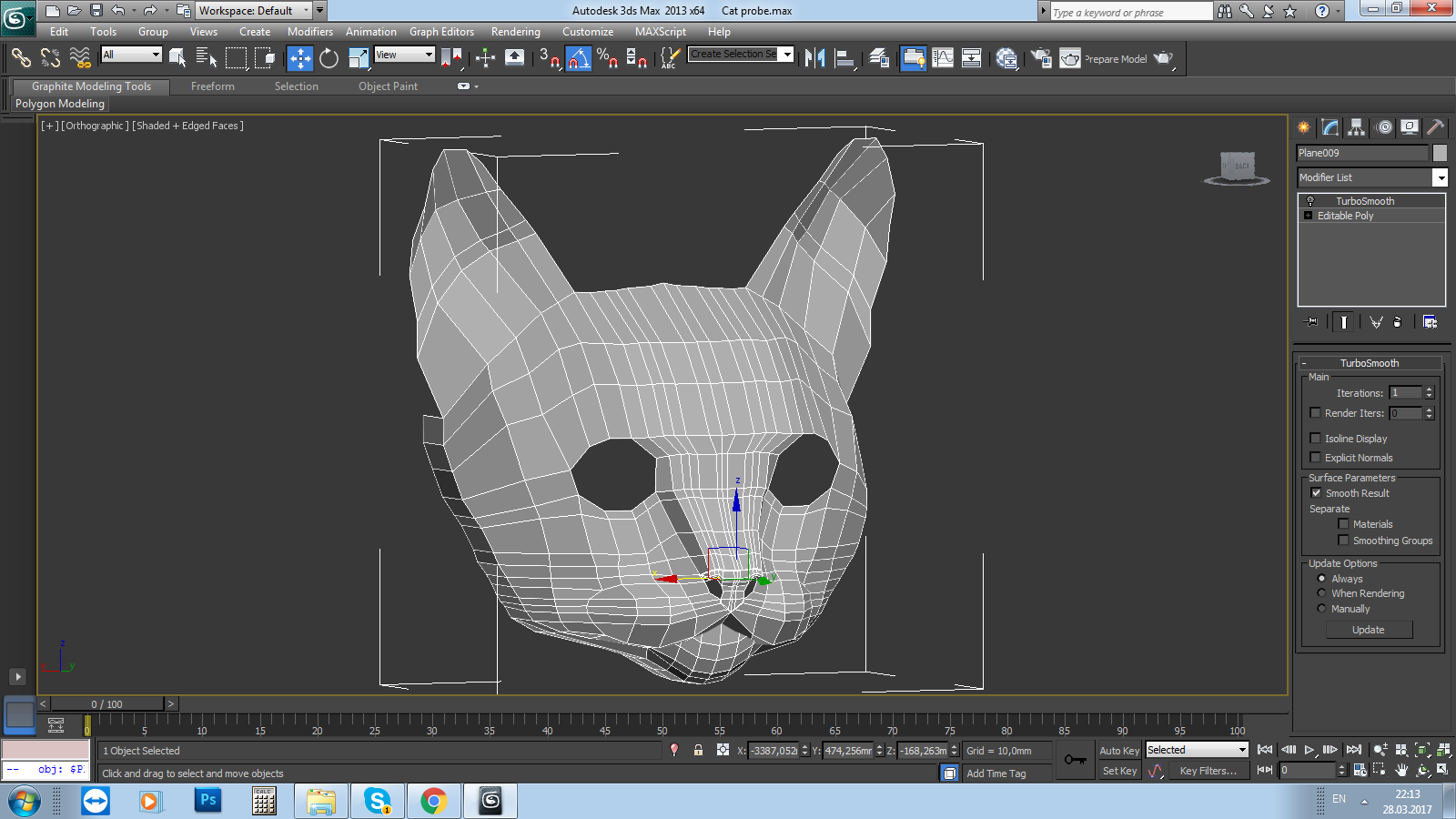Open the Render Setup teapot icon
1456x819 pixels.
point(1040,59)
